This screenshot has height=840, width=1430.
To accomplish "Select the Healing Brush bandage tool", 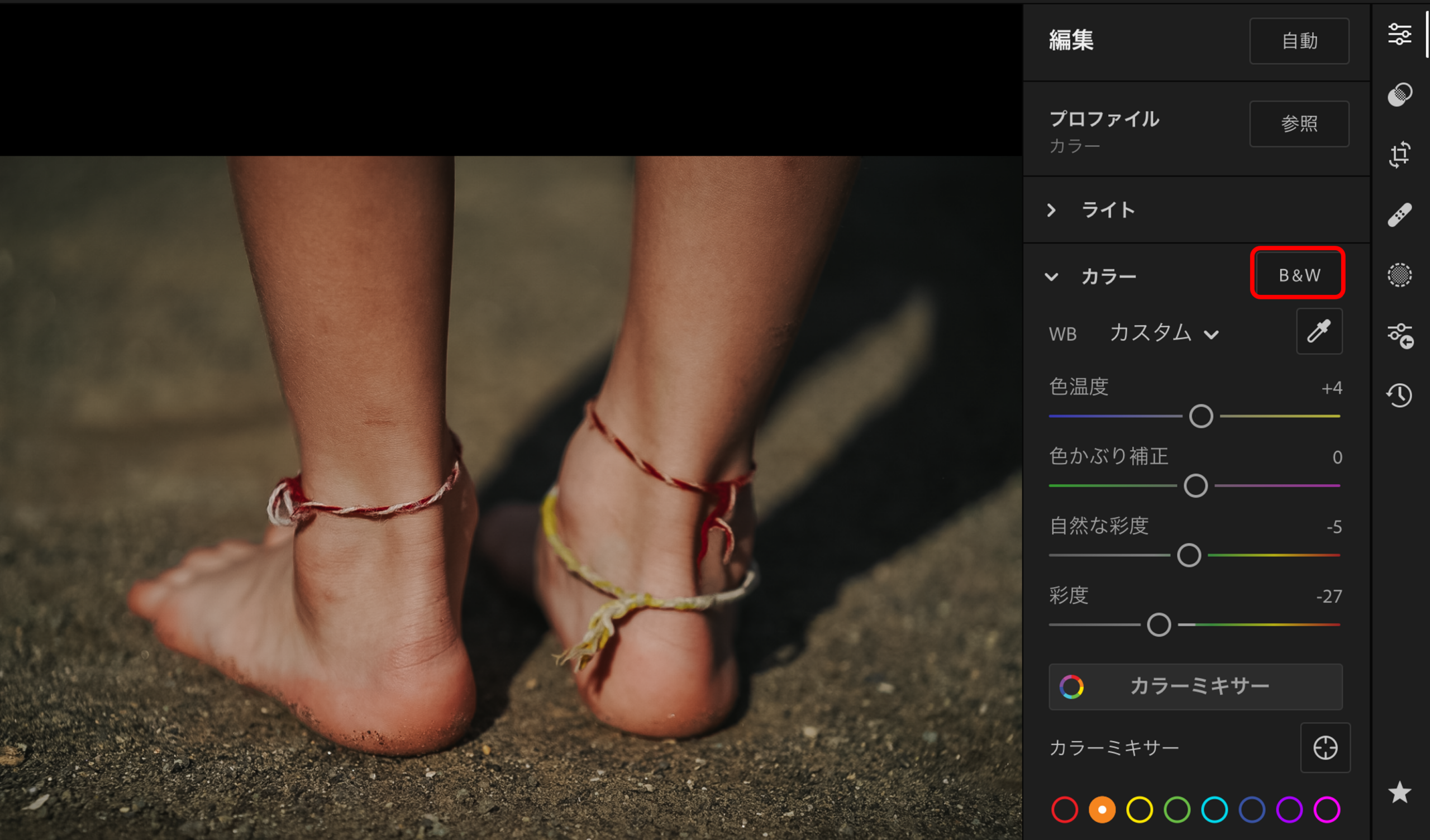I will click(x=1399, y=215).
